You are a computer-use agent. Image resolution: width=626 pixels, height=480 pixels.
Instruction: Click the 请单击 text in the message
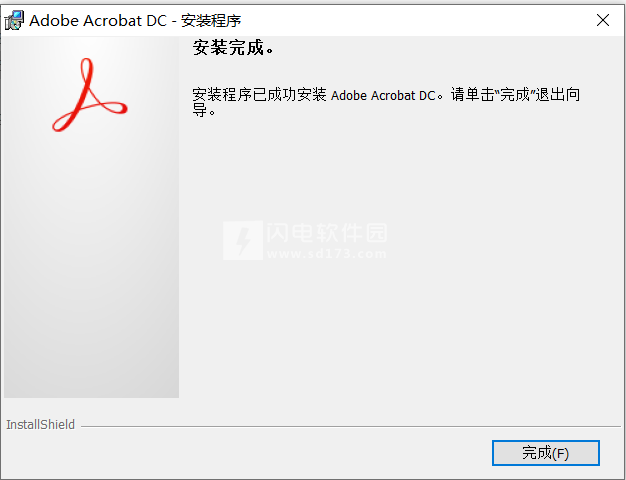point(473,95)
